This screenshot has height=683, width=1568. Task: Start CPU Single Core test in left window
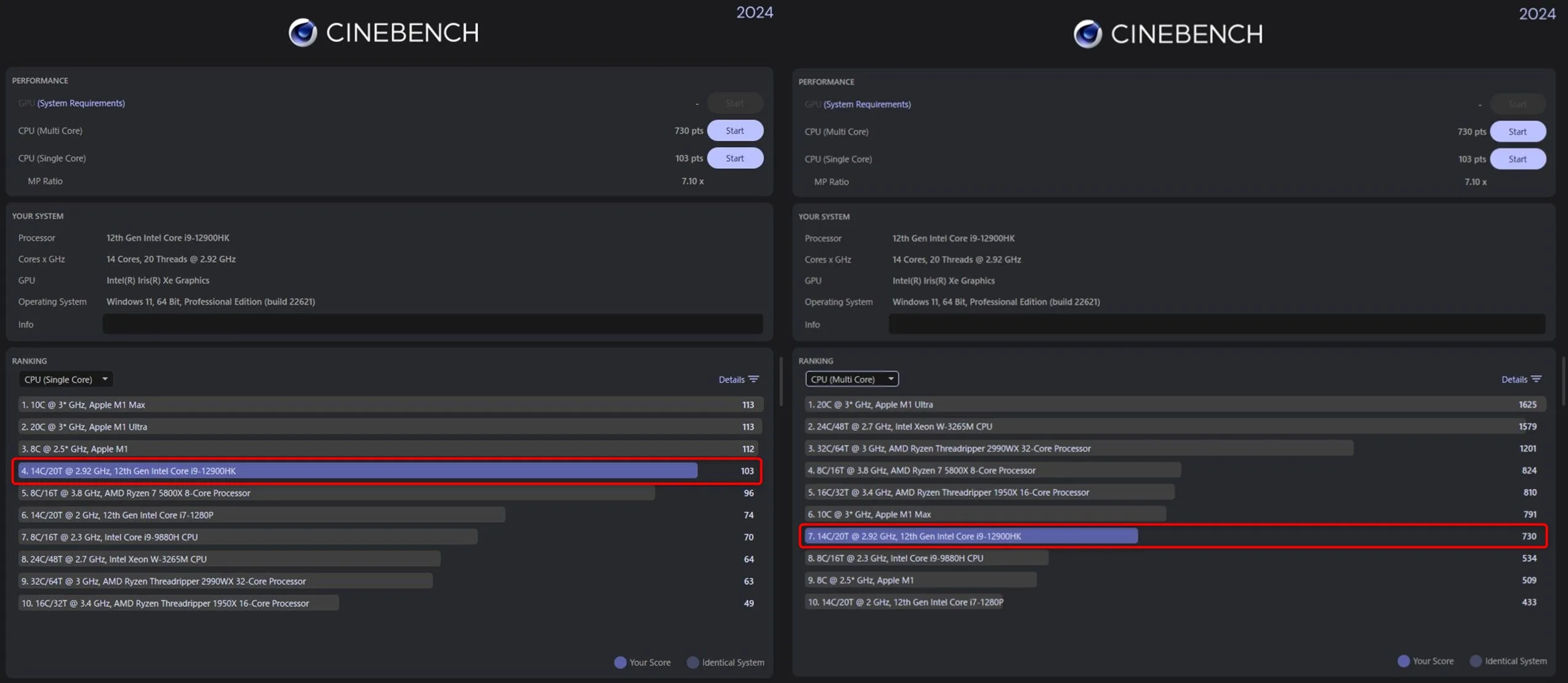(x=735, y=158)
